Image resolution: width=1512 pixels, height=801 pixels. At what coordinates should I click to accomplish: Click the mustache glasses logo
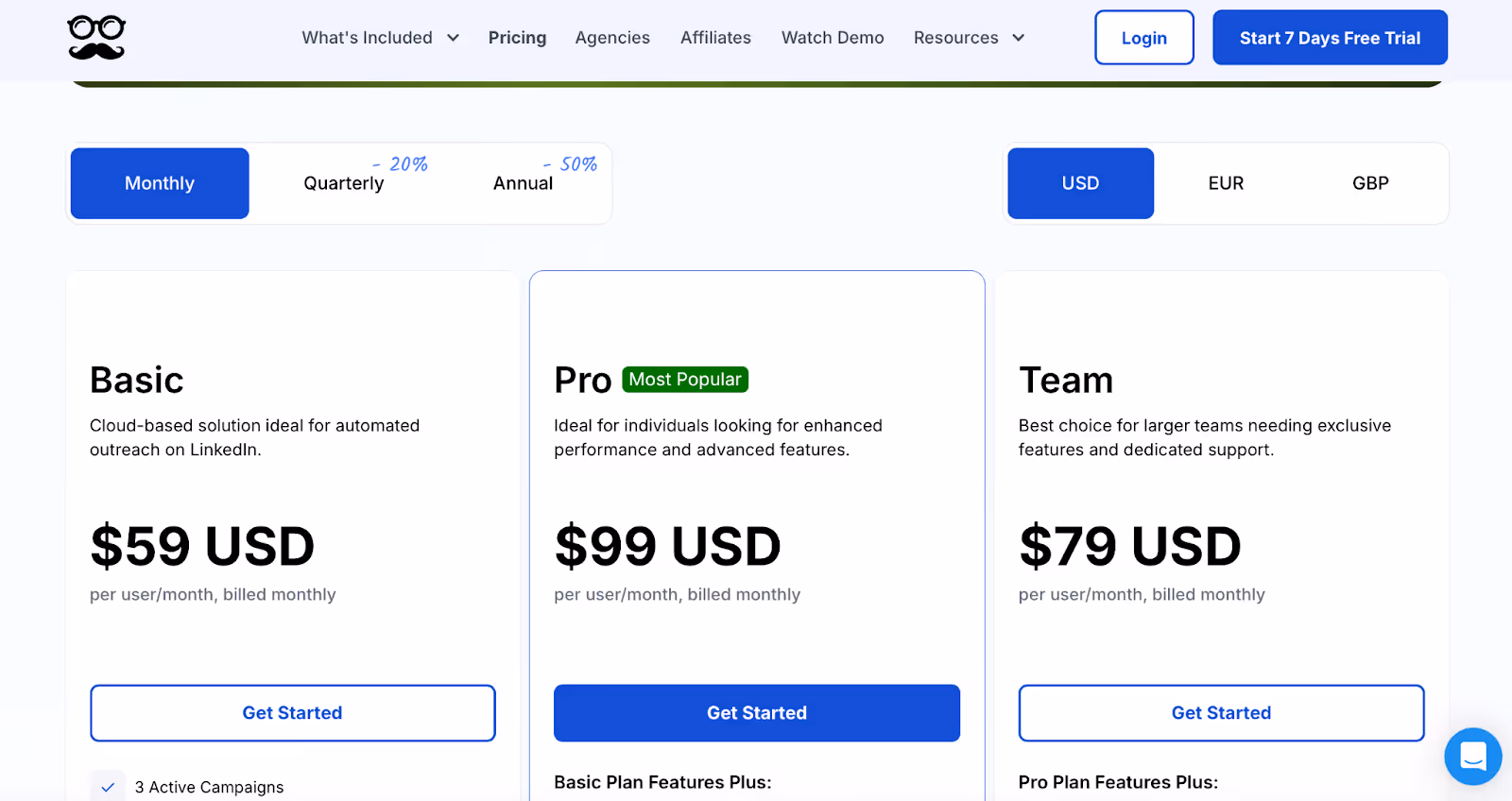coord(96,38)
